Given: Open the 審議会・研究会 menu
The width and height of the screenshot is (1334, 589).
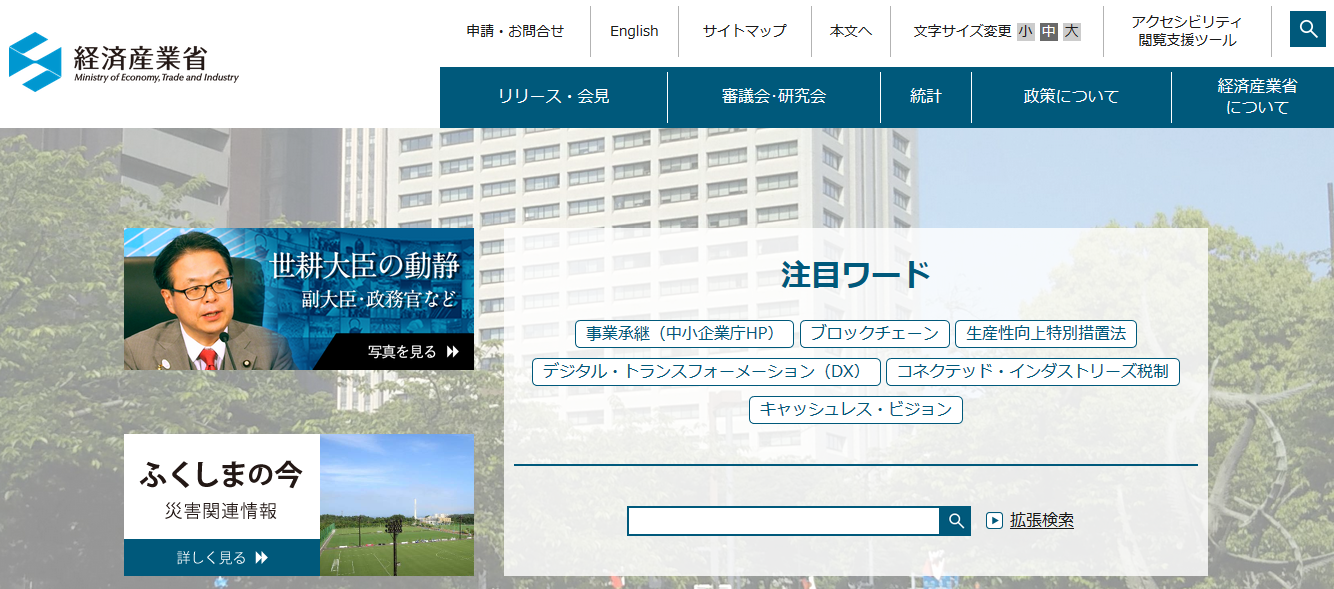Looking at the screenshot, I should coord(774,97).
